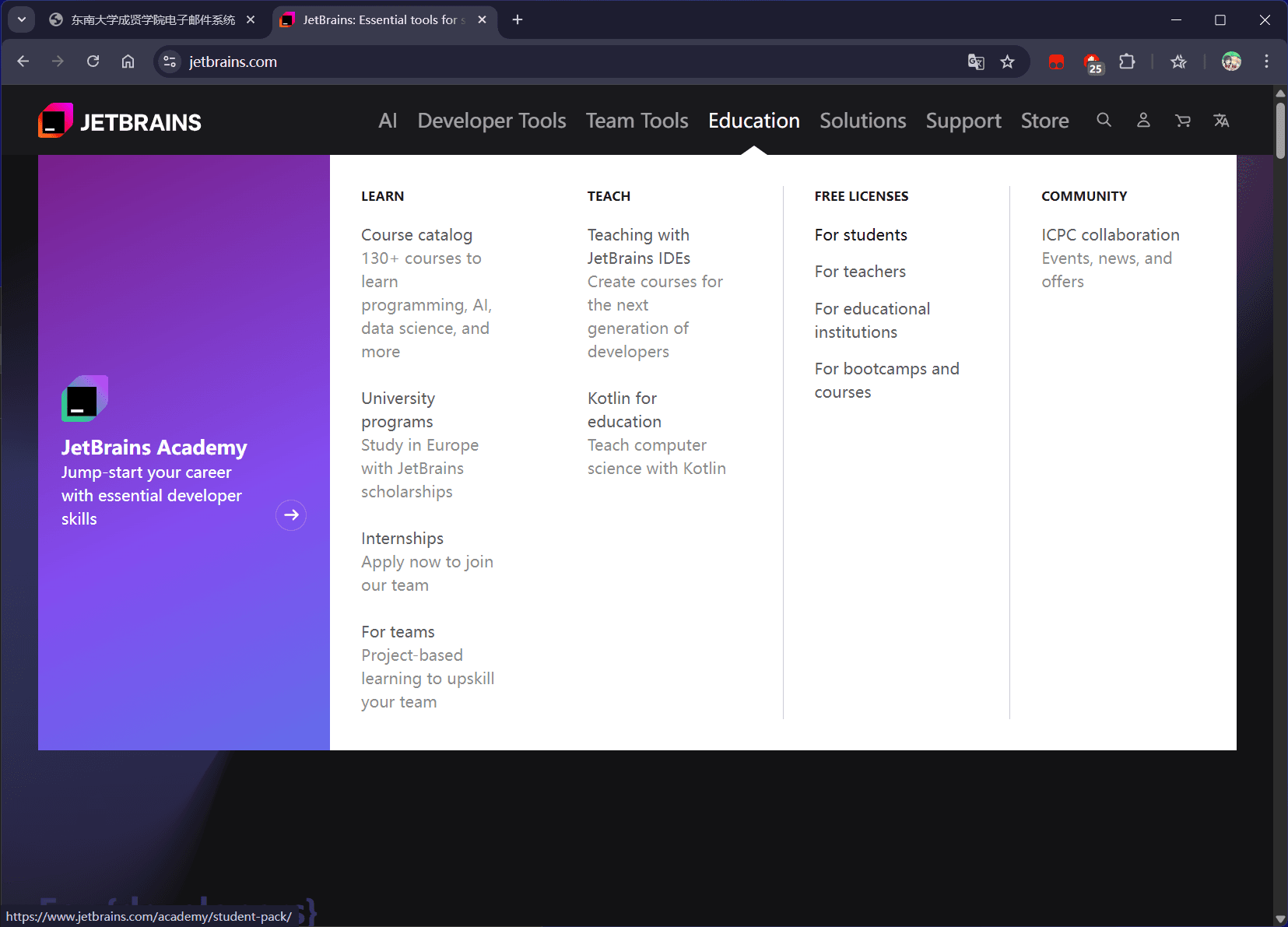Open the Developer Tools menu

pos(491,121)
